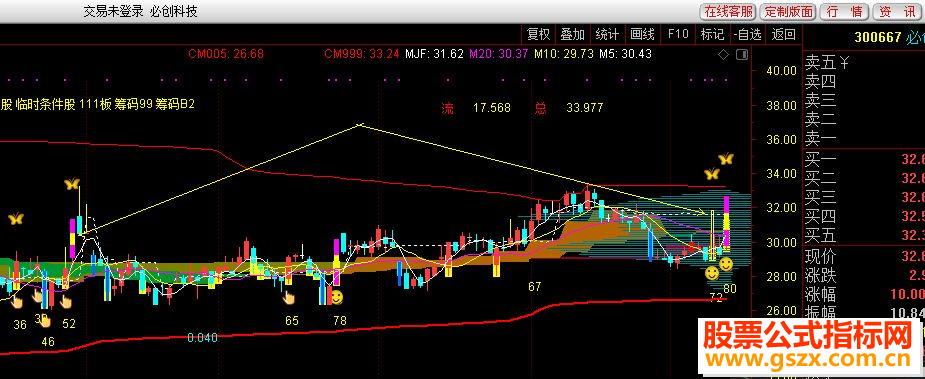Click the smiley face above number 80
Viewport: 925px width, 379px height.
tap(726, 264)
